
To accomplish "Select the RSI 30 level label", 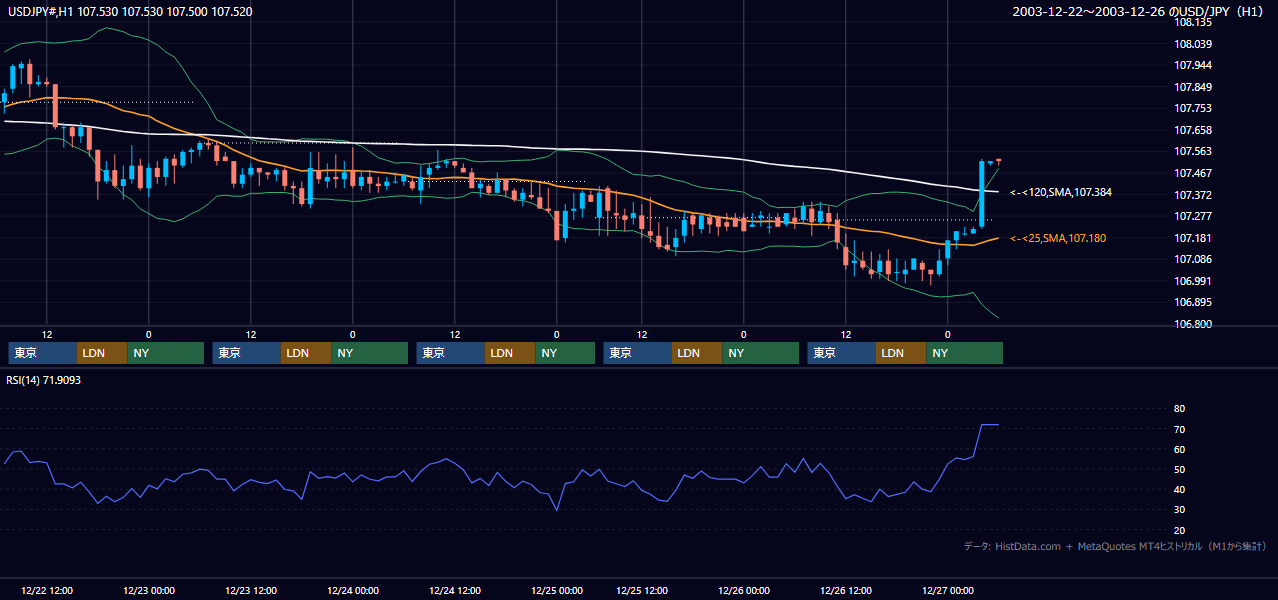I will tap(1180, 510).
